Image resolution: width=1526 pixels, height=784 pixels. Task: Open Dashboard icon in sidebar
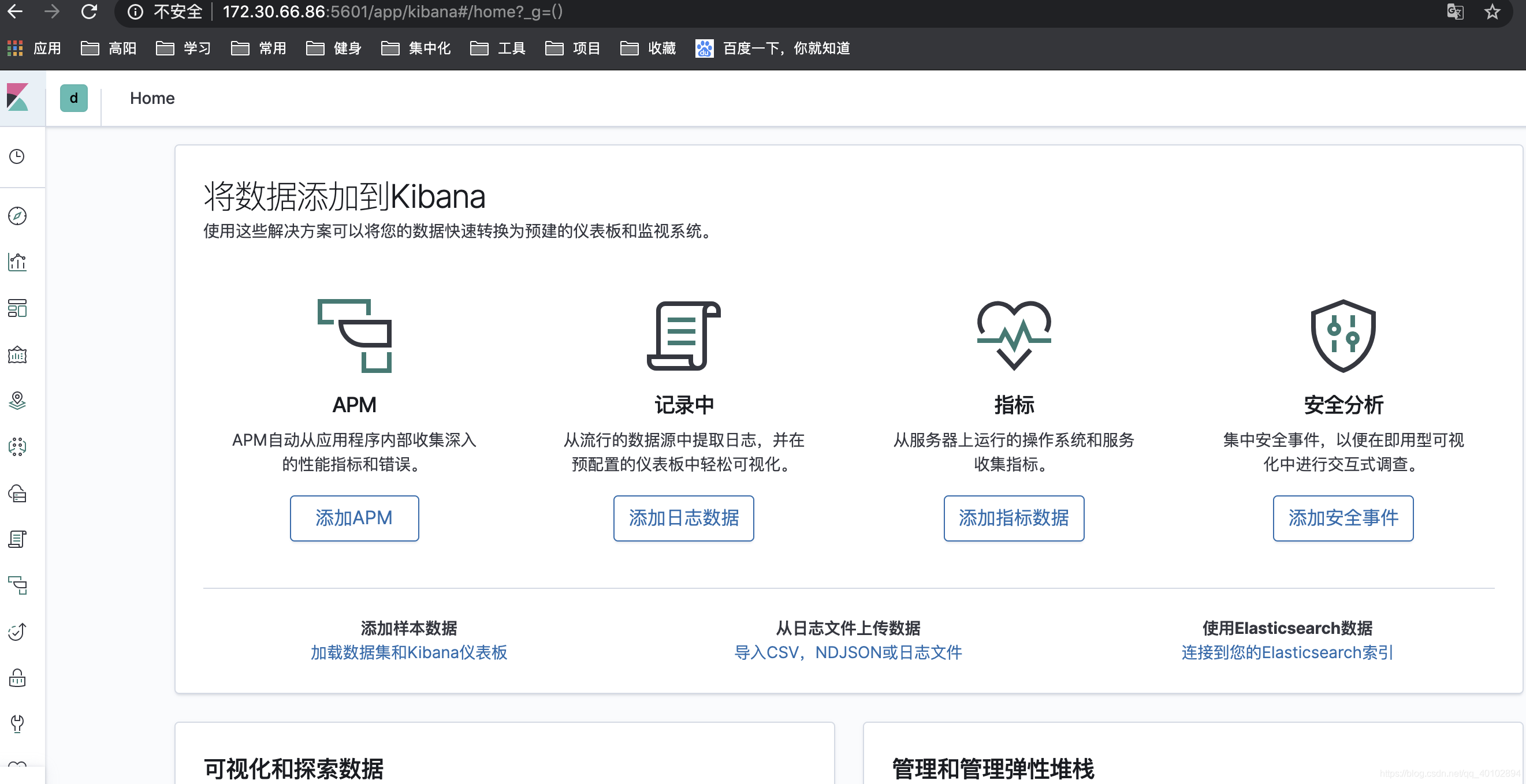point(17,308)
